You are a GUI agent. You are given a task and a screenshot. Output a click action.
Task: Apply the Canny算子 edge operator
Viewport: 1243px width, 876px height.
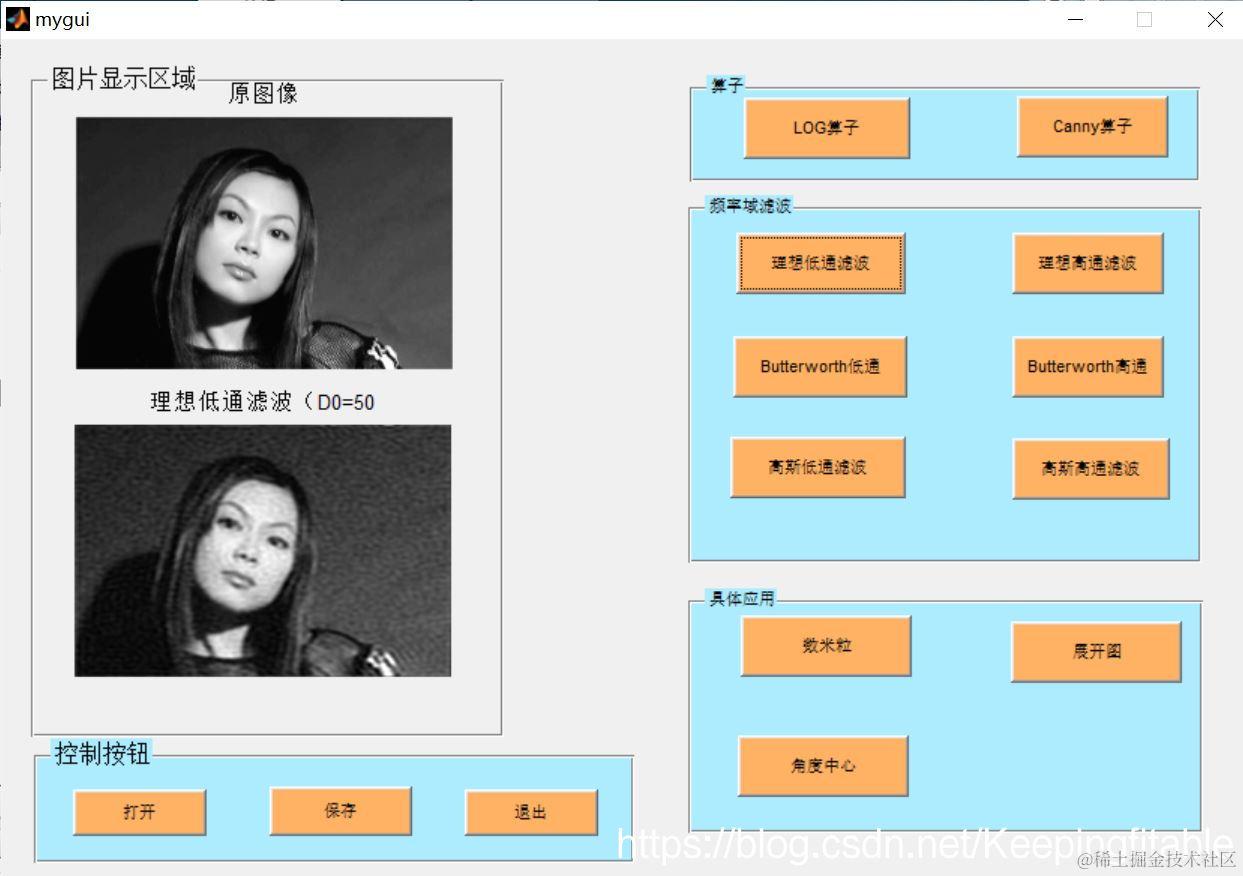pos(1092,127)
